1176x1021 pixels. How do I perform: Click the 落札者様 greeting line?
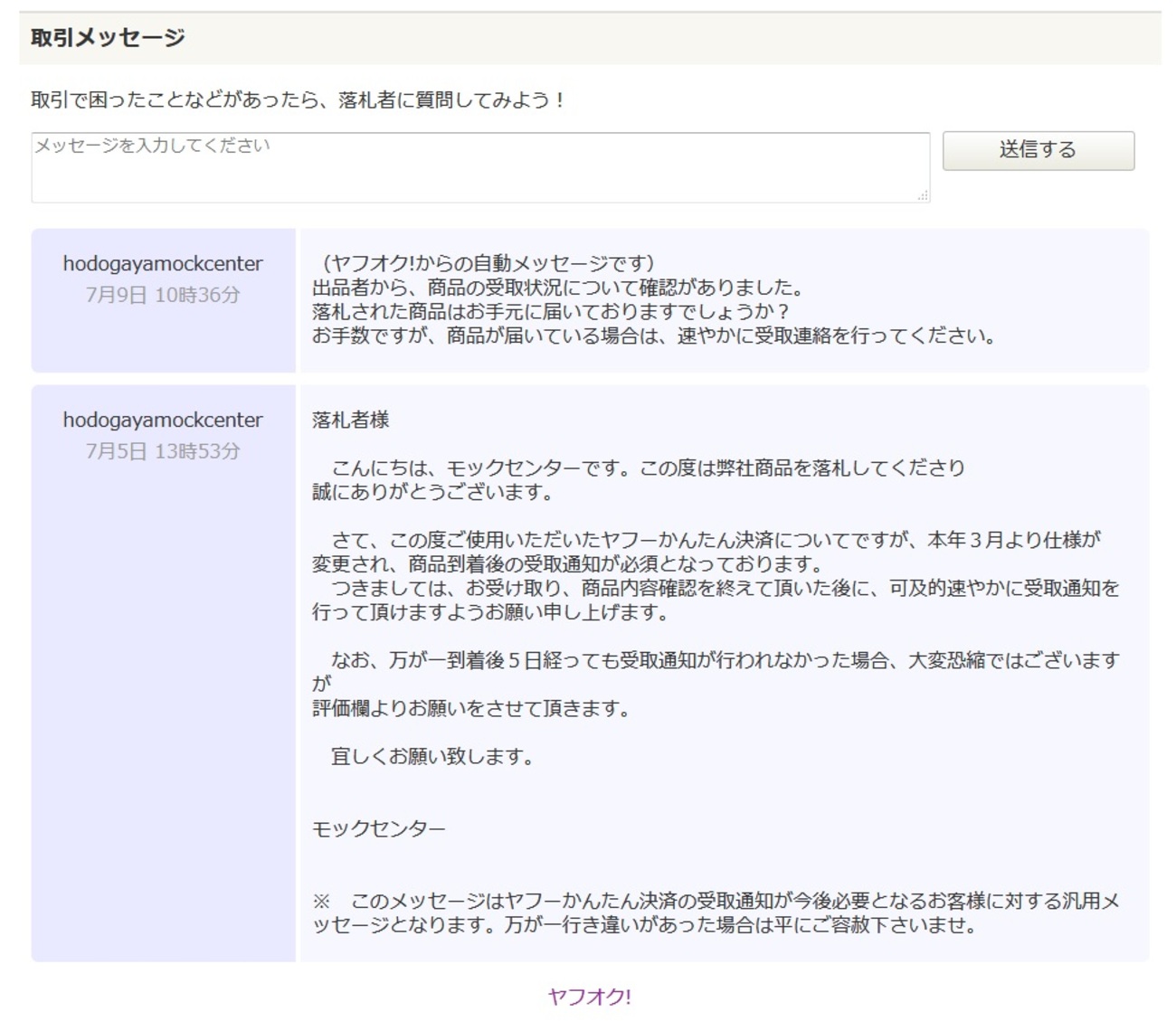point(350,420)
